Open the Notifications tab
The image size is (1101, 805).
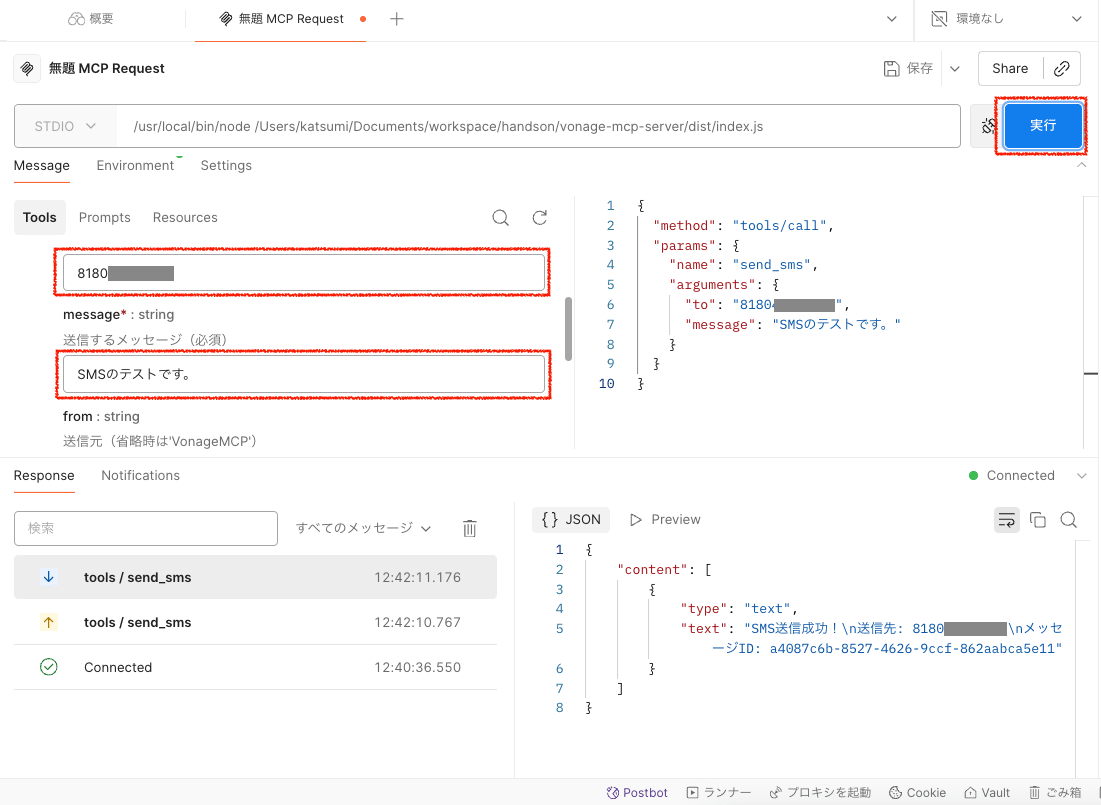pyautogui.click(x=140, y=476)
